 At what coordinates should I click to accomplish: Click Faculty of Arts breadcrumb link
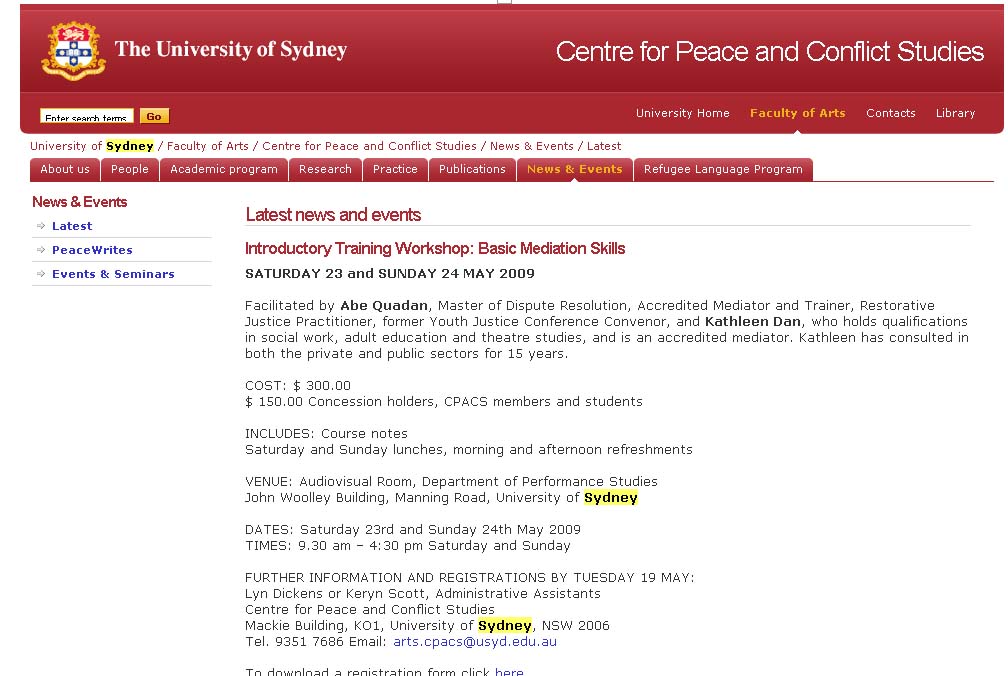pos(208,146)
